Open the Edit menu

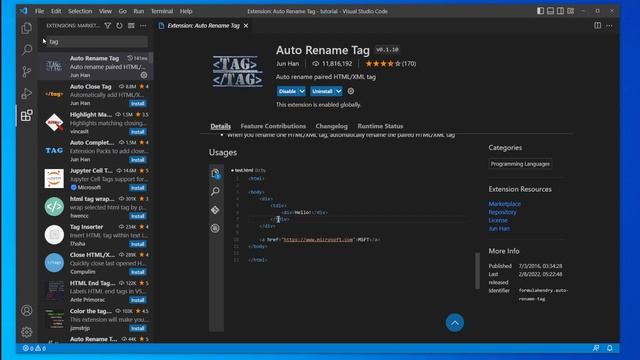point(56,11)
